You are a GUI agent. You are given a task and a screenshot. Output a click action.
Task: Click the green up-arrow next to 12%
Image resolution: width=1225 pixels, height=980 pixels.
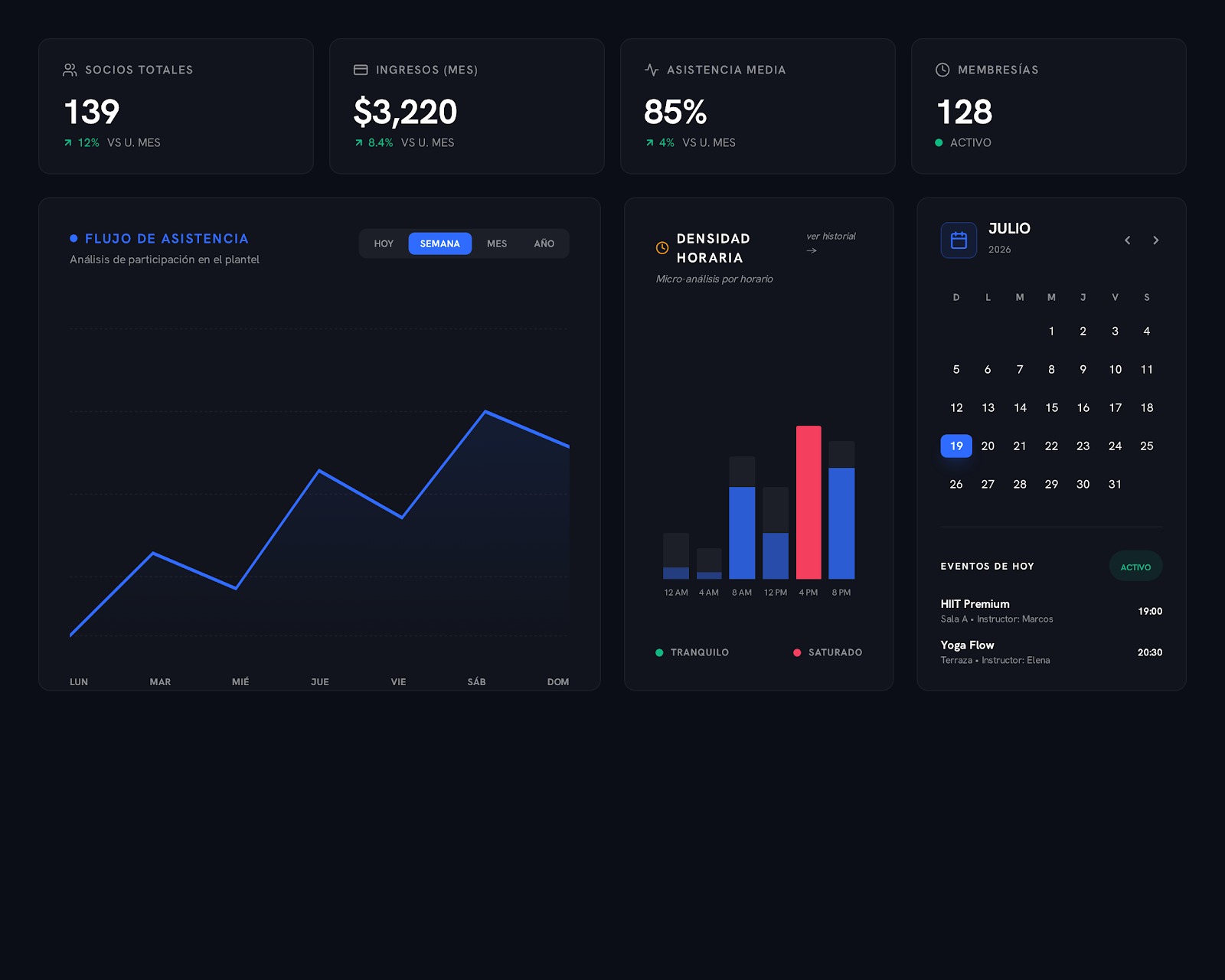(68, 142)
